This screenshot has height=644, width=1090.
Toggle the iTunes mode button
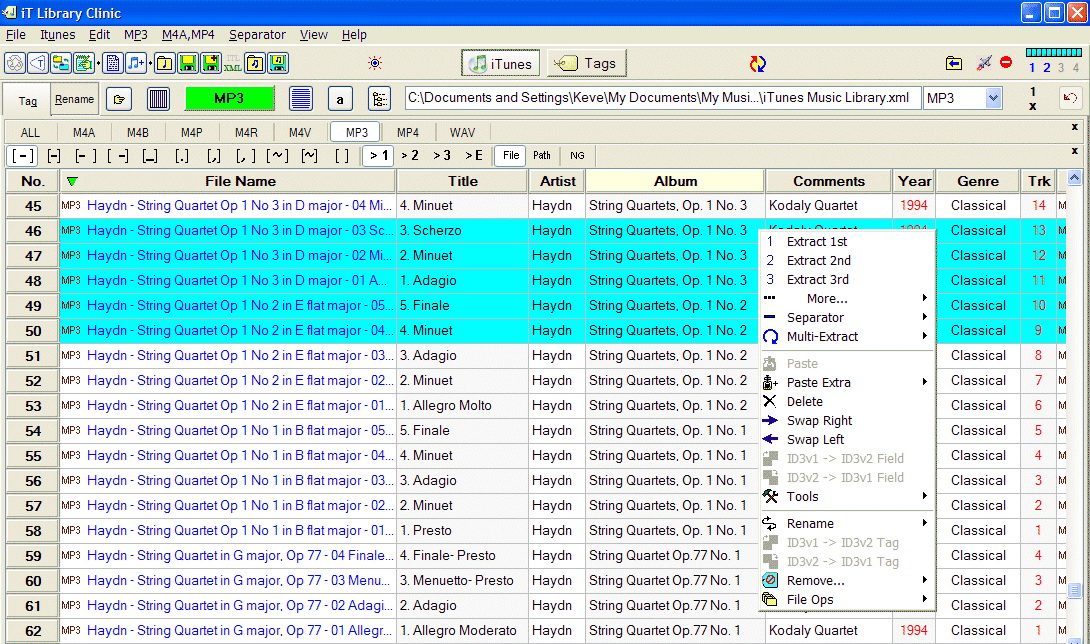coord(500,63)
